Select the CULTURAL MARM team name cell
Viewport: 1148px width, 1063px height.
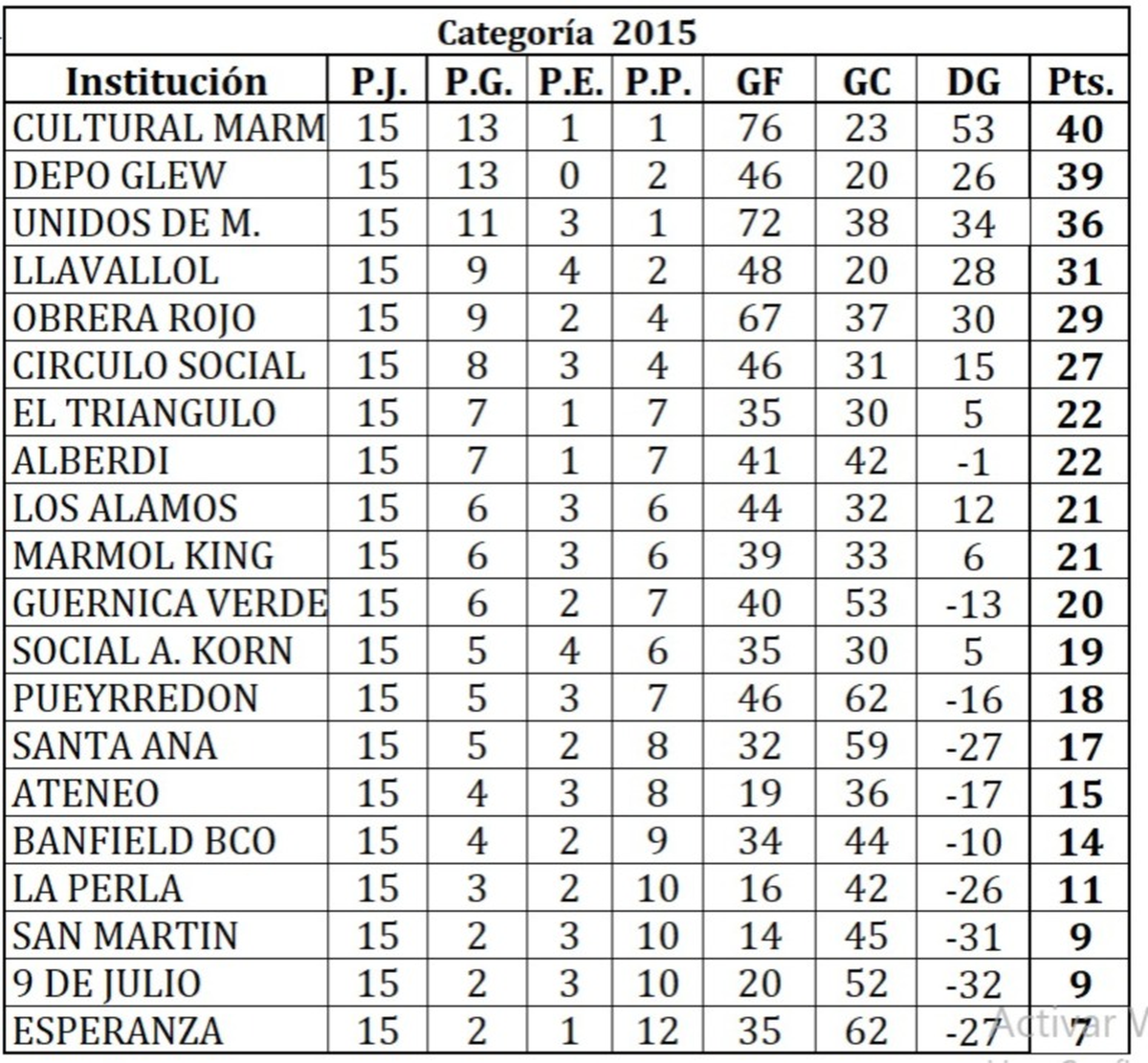166,128
